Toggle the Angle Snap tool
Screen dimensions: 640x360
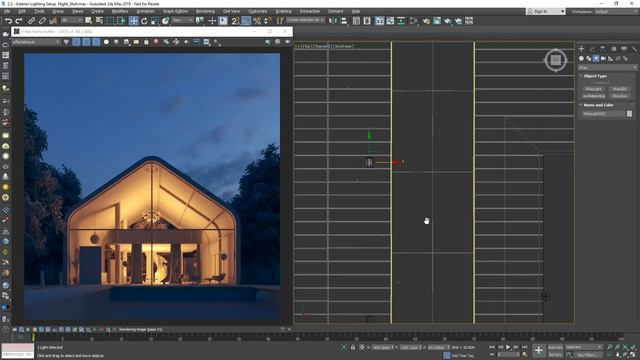246,21
